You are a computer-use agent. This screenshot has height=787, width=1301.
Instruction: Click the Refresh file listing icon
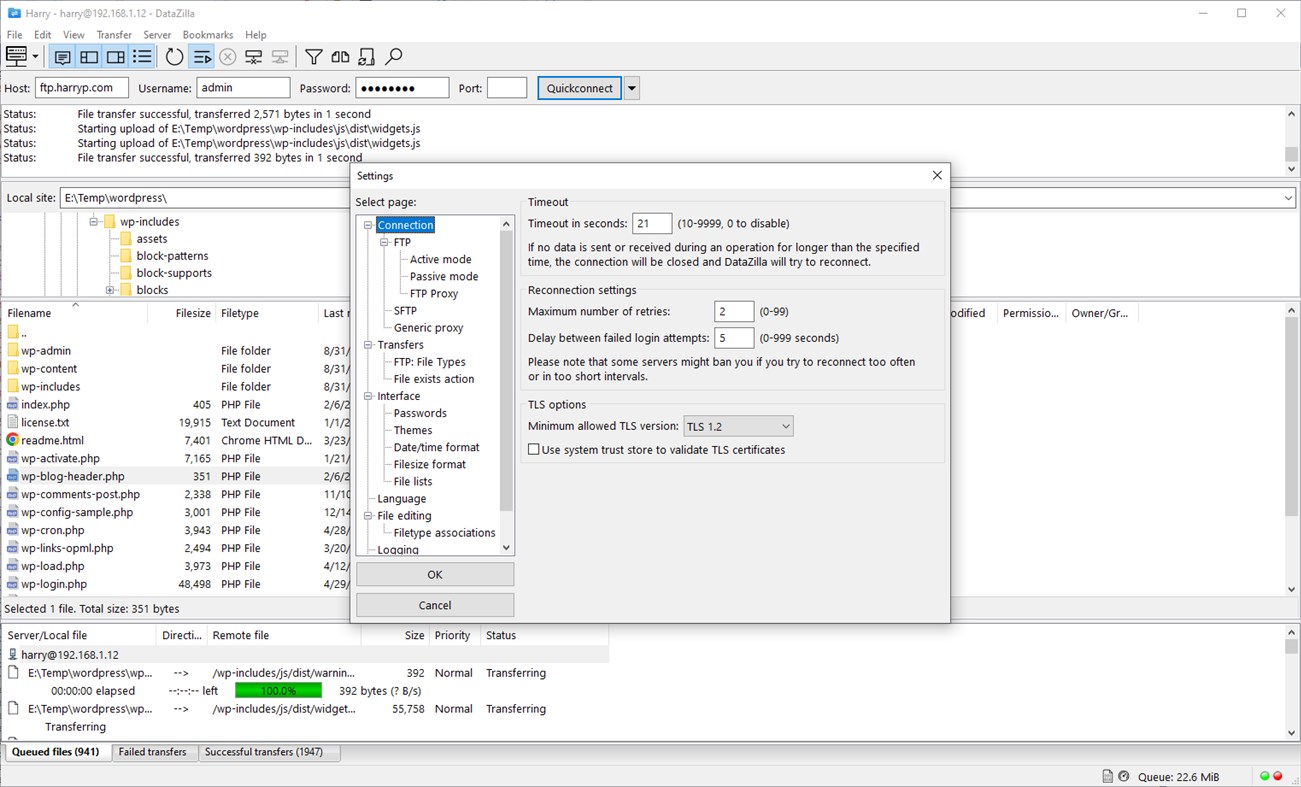tap(174, 56)
